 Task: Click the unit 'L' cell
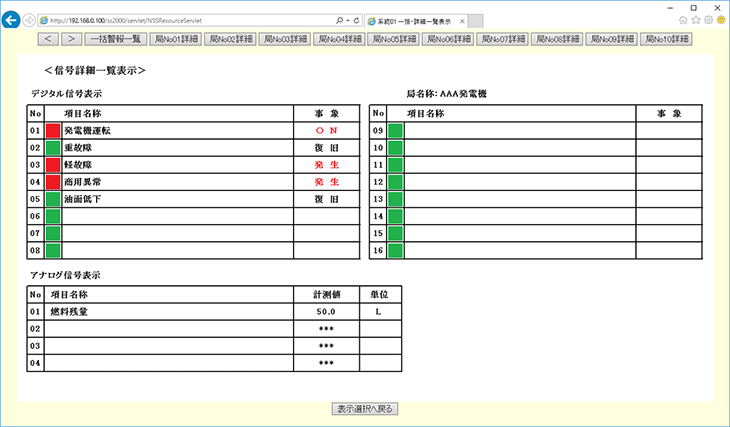tap(378, 312)
